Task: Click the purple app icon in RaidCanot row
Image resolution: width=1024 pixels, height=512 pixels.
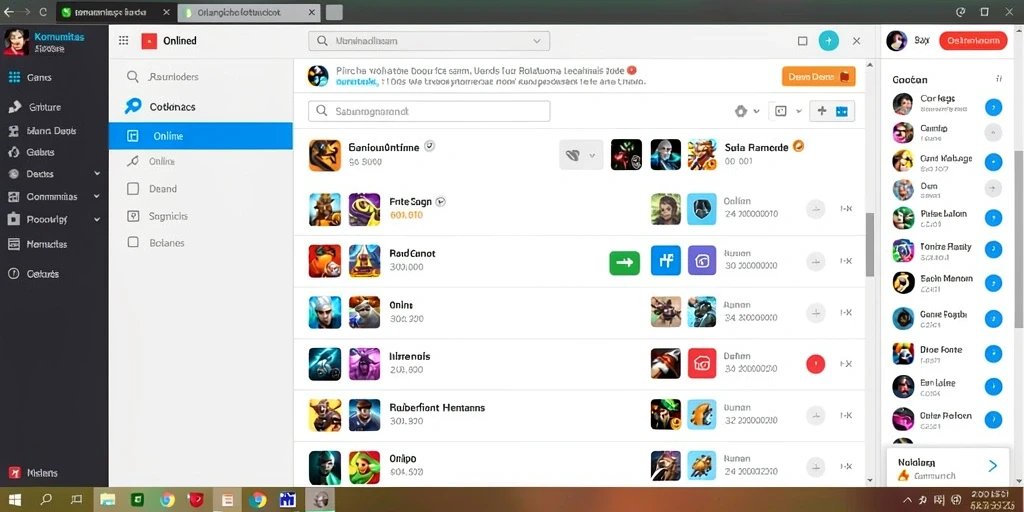Action: tap(702, 261)
